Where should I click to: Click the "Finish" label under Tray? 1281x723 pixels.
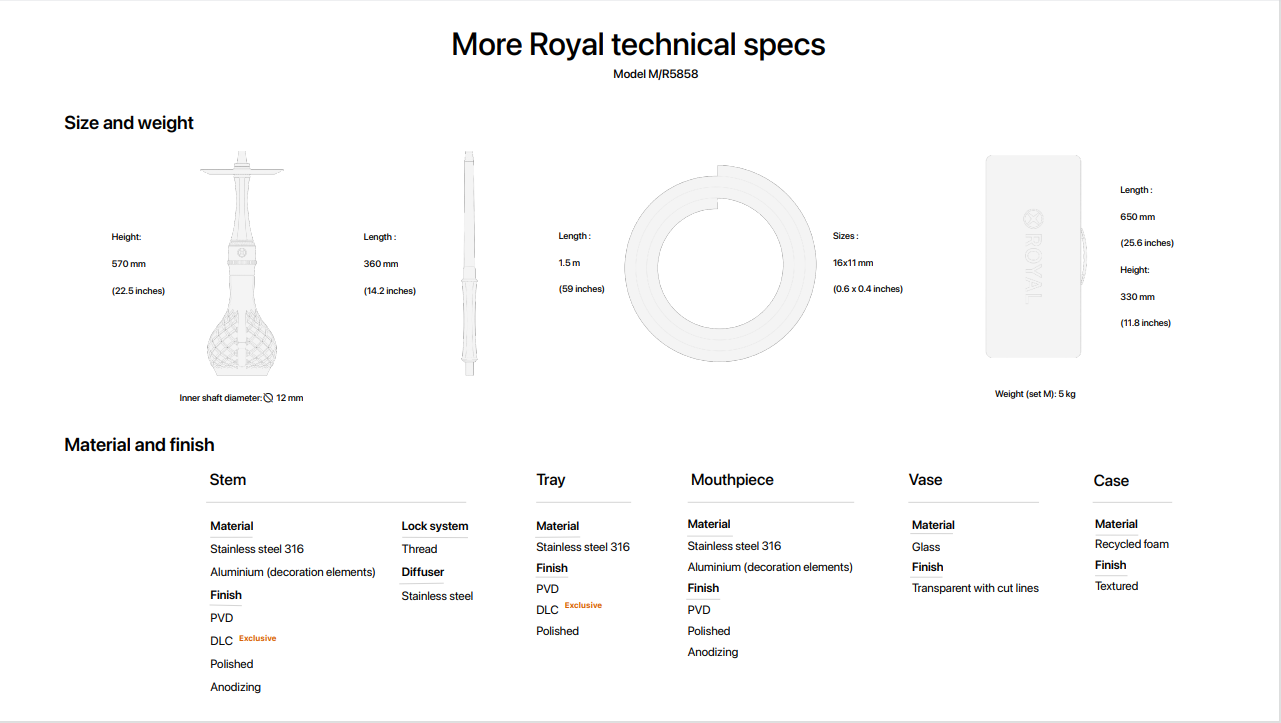tap(552, 568)
